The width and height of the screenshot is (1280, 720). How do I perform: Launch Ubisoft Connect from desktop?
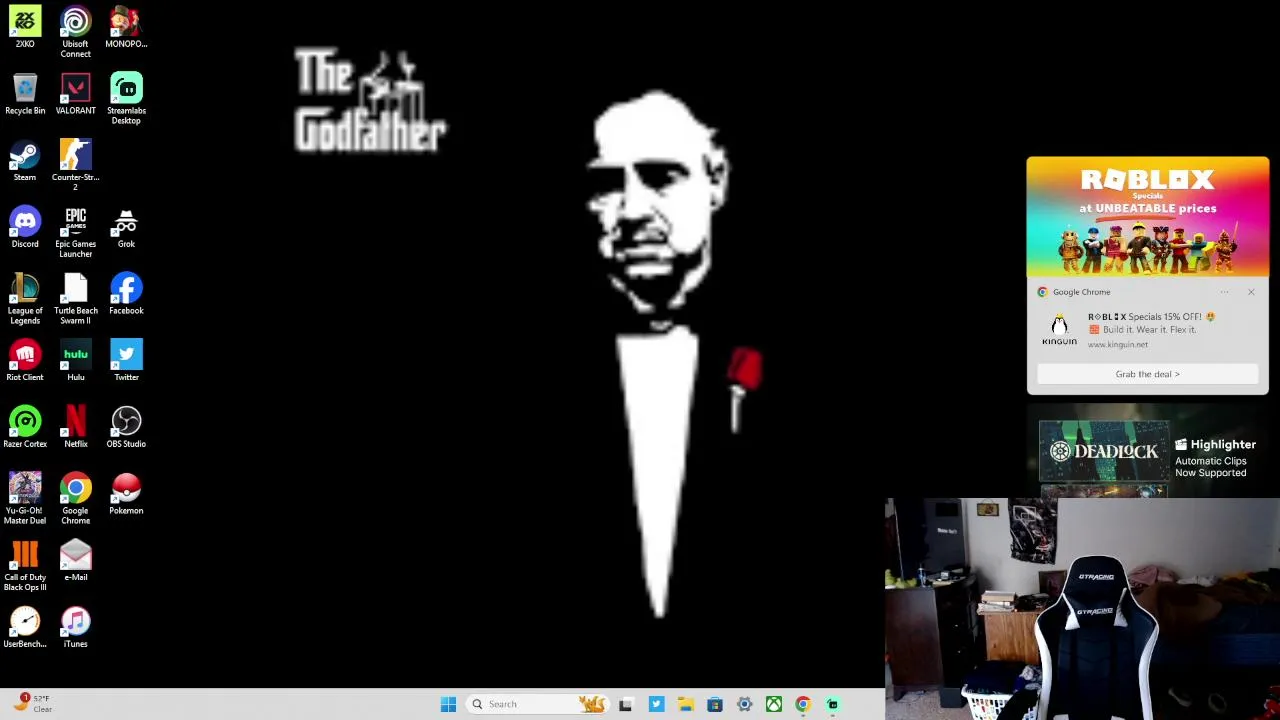pyautogui.click(x=75, y=32)
